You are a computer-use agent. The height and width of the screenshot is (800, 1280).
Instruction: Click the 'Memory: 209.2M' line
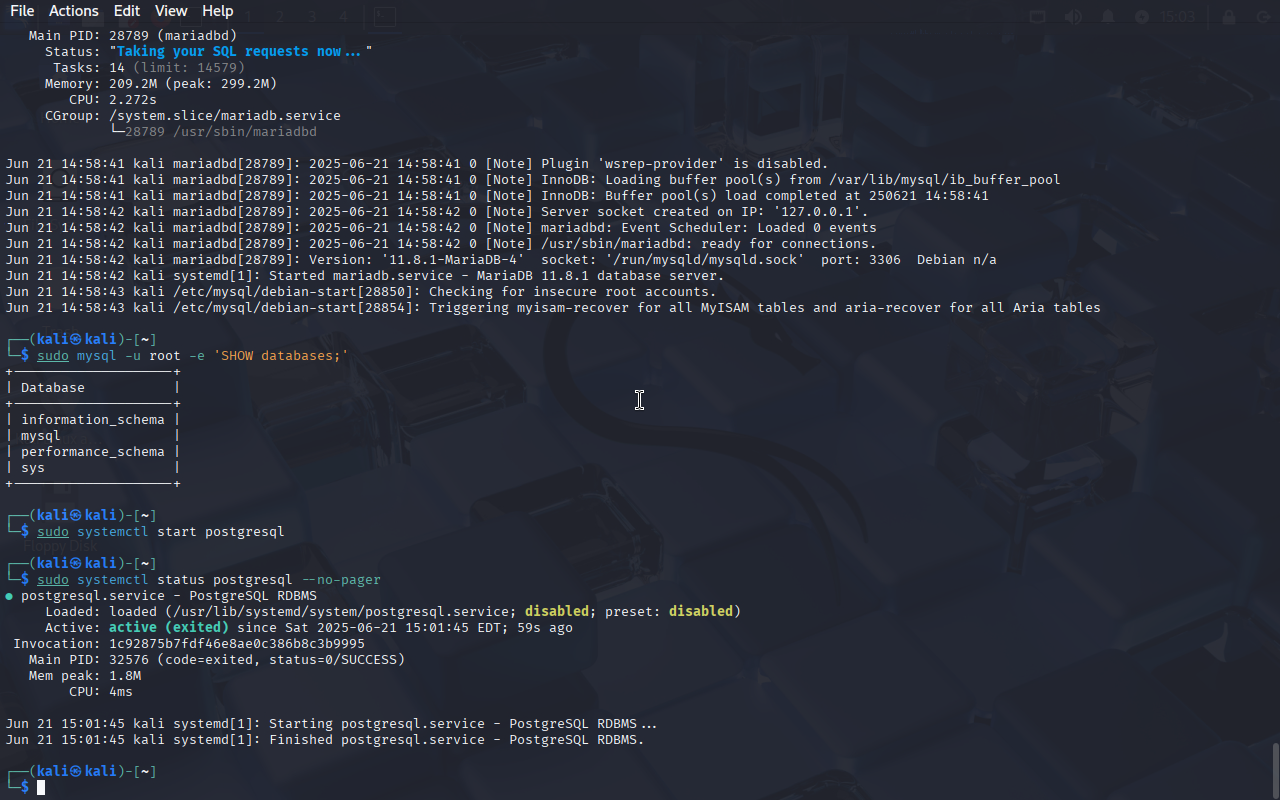(x=161, y=84)
